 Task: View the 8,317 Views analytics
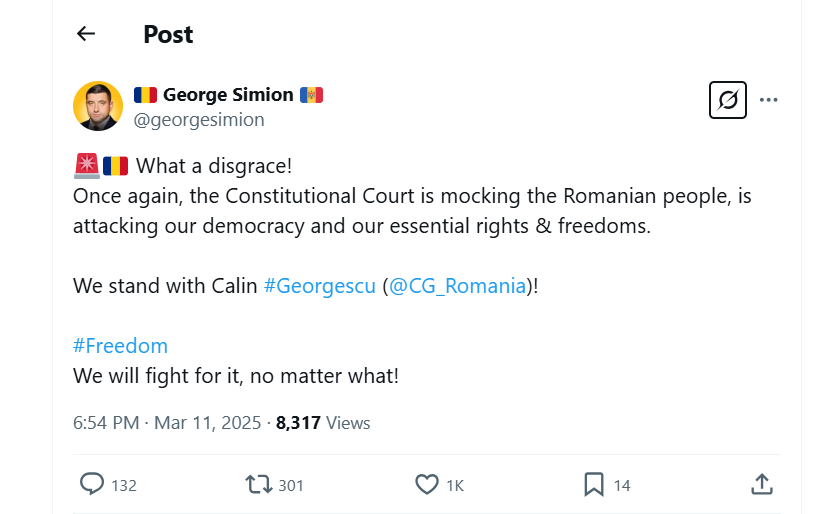323,423
